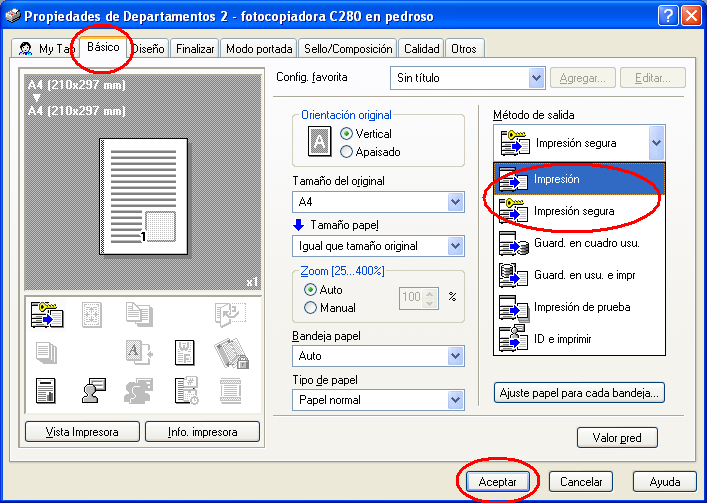Choose Impresión de prueba option
707x503 pixels.
coord(579,307)
